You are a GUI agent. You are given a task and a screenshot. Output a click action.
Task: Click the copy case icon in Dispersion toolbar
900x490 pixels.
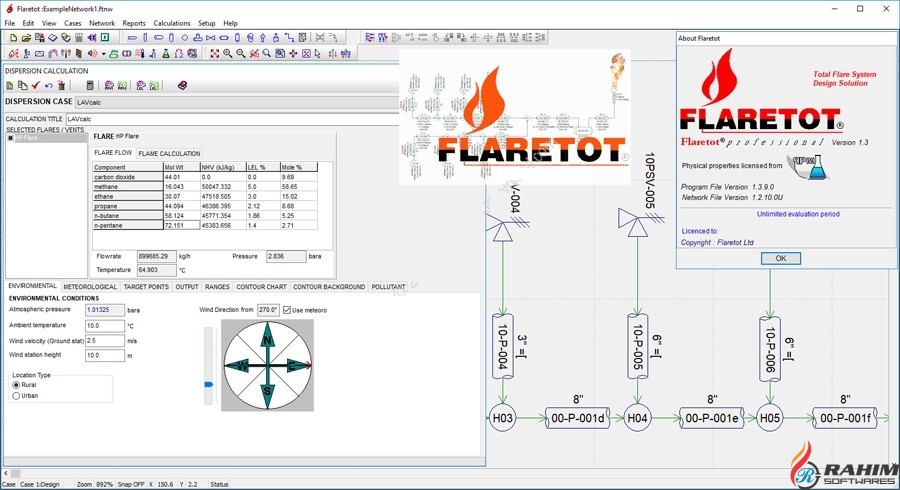[22, 85]
